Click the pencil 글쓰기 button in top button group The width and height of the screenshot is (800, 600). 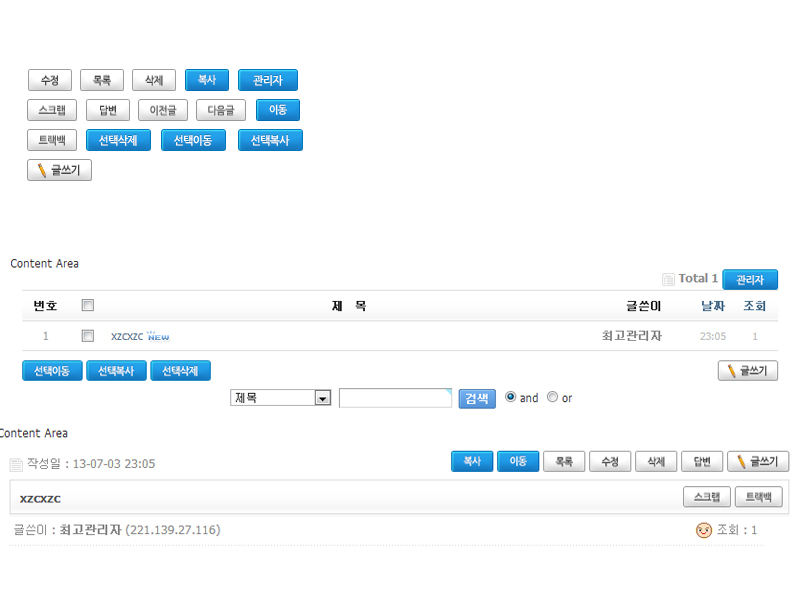click(x=59, y=171)
